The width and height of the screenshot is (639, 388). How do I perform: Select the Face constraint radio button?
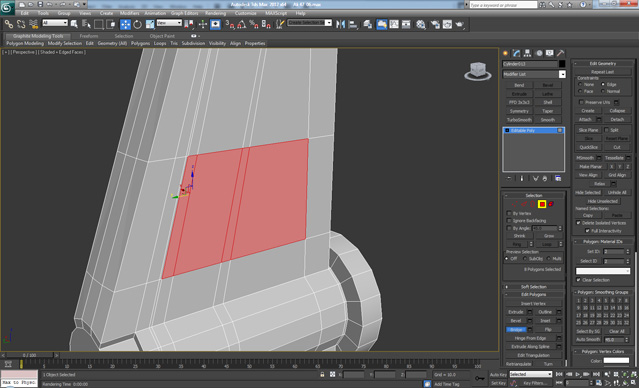580,91
